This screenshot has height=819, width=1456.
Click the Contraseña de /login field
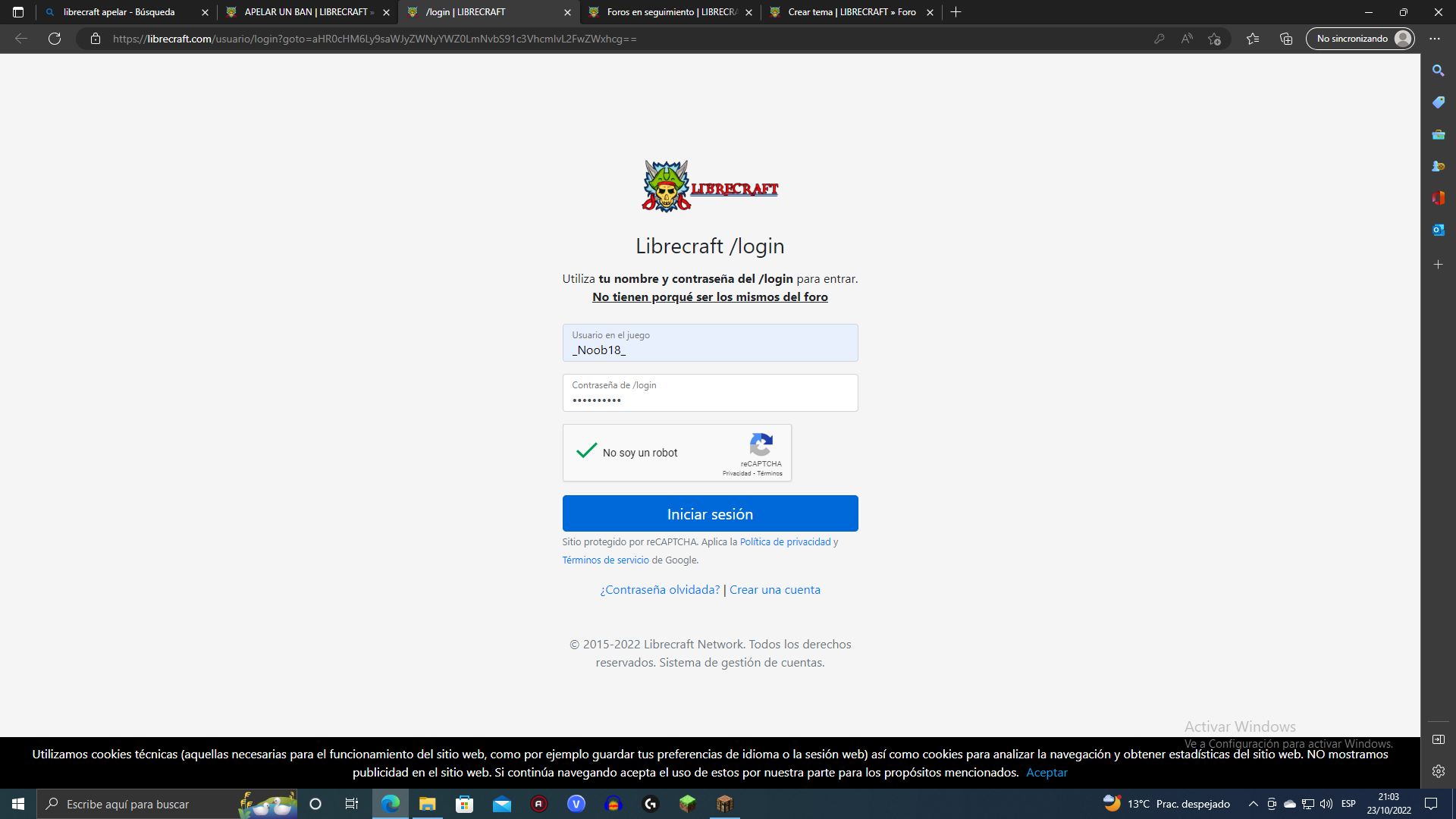click(x=710, y=393)
